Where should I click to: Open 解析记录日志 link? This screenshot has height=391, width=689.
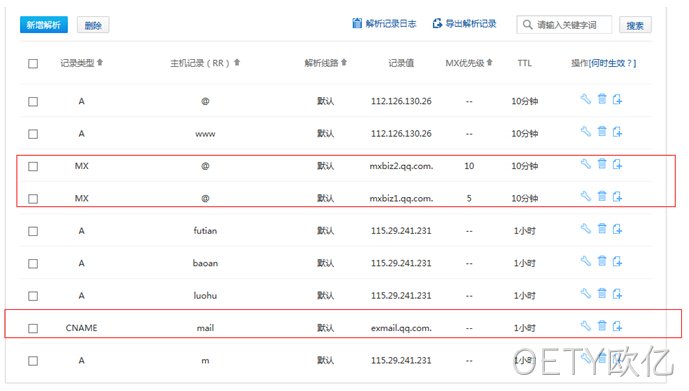[x=384, y=23]
